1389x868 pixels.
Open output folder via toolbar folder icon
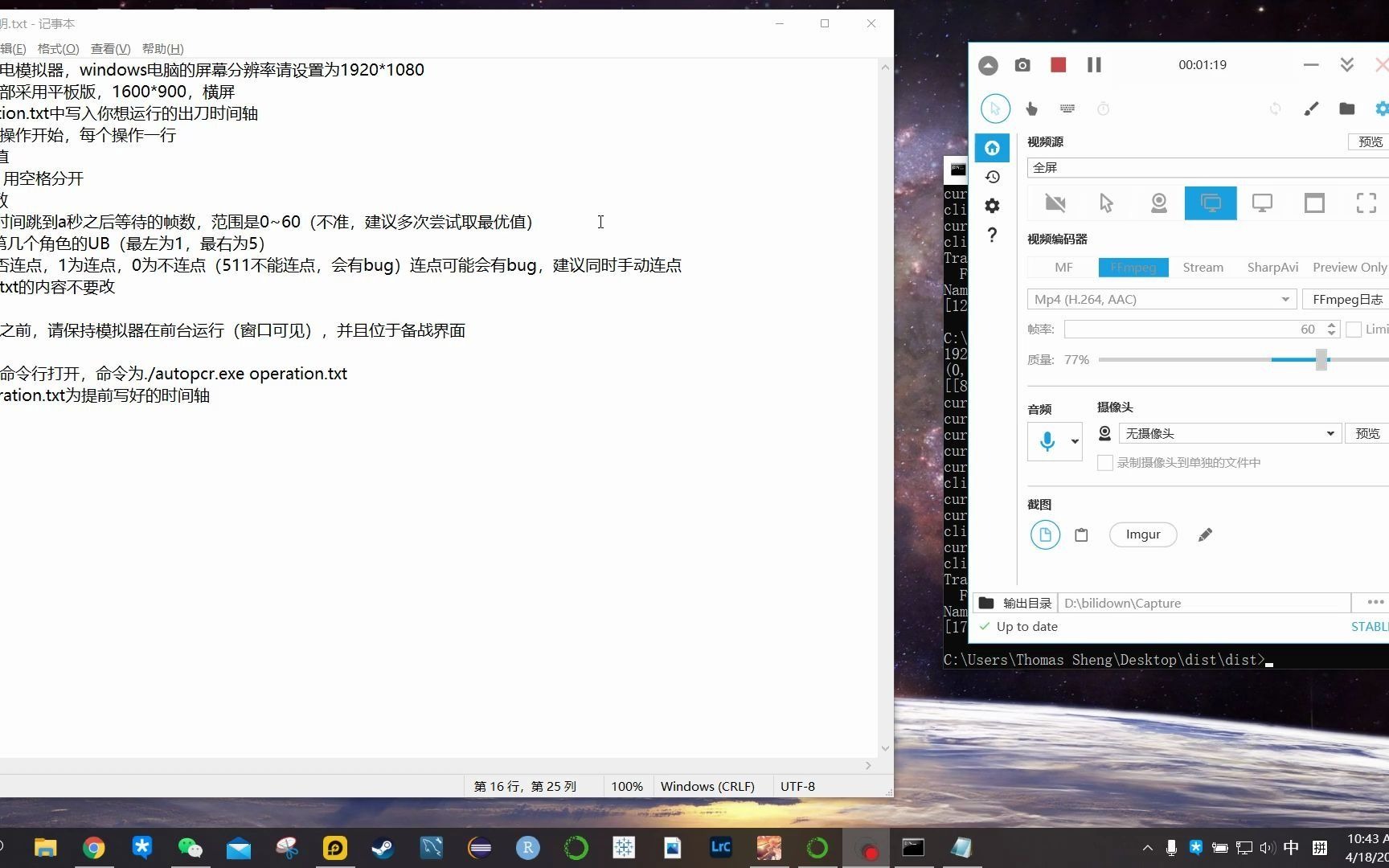pyautogui.click(x=1347, y=108)
